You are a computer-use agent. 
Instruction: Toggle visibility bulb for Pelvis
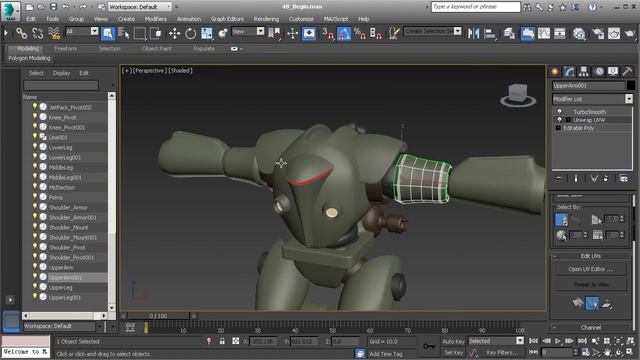tap(35, 197)
